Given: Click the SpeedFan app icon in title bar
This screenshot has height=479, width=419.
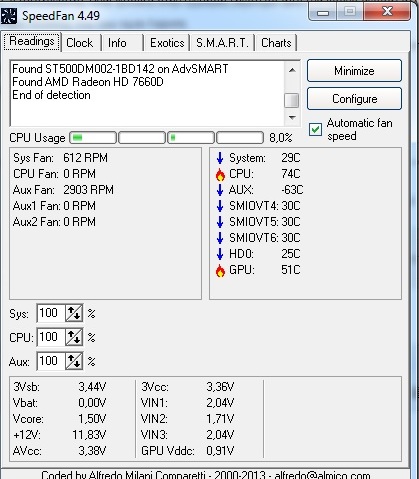Looking at the screenshot, I should [x=8, y=16].
